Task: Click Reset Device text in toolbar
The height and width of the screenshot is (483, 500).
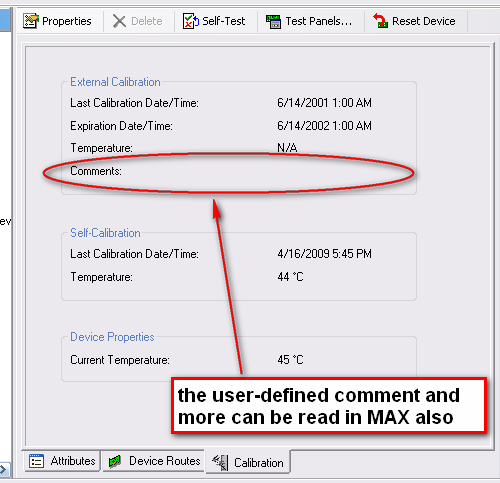Action: pos(424,21)
